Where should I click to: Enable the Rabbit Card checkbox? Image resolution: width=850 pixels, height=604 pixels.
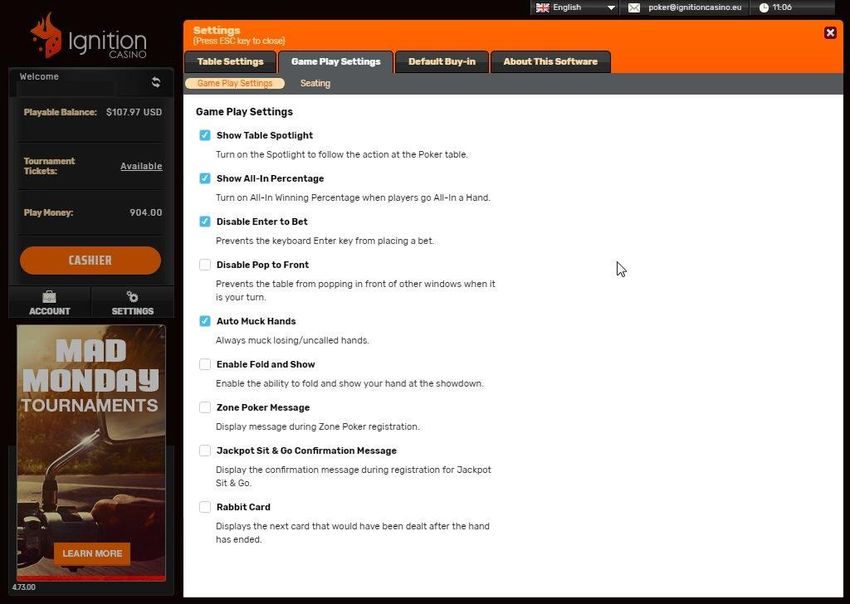click(x=205, y=507)
